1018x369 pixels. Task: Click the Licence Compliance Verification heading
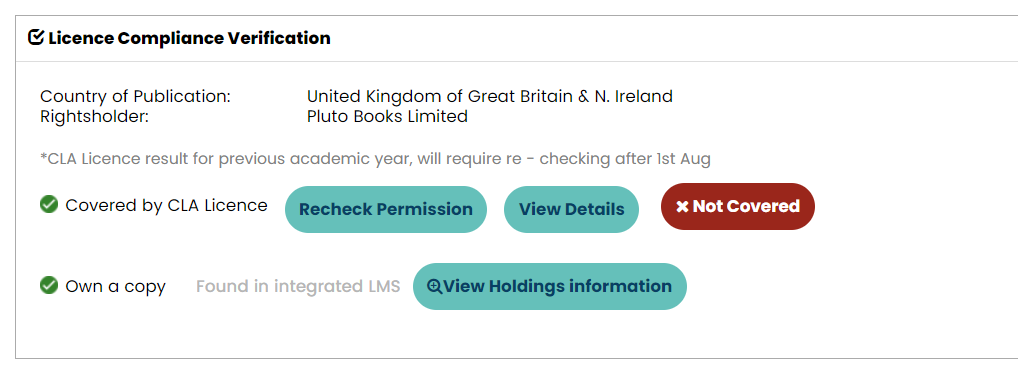click(189, 38)
